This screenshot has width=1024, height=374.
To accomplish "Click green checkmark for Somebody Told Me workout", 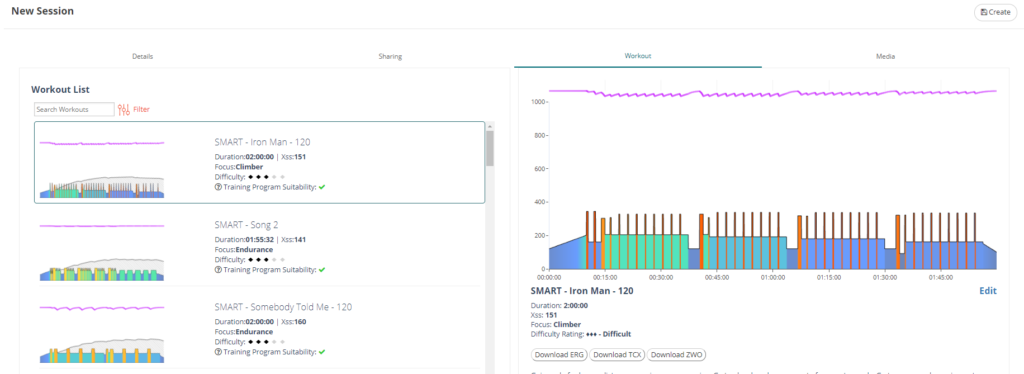I will 322,352.
